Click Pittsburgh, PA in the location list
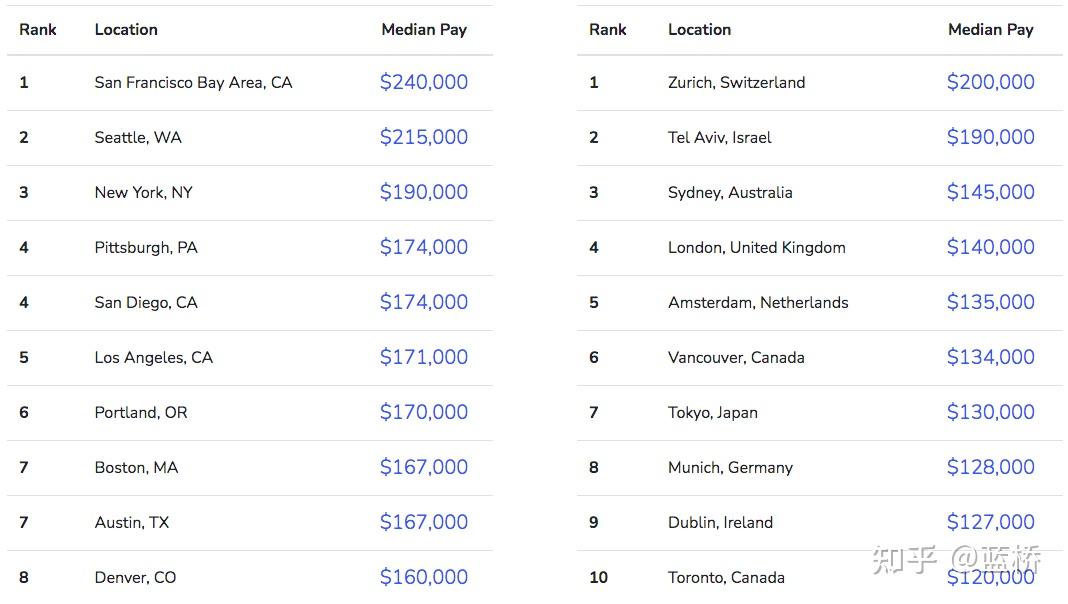The image size is (1068, 604). 146,247
